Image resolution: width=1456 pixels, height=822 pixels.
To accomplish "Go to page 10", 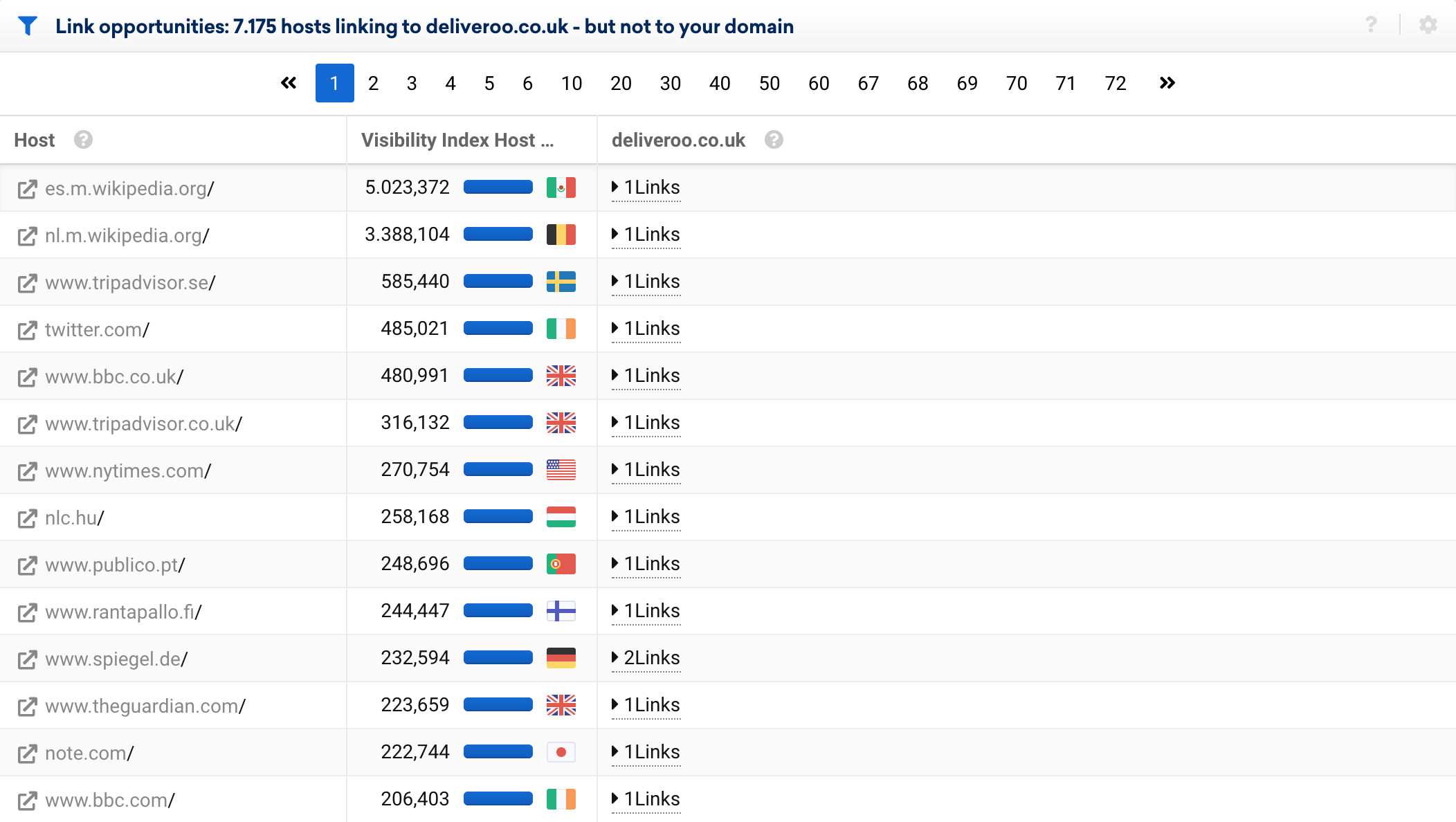I will tap(572, 83).
